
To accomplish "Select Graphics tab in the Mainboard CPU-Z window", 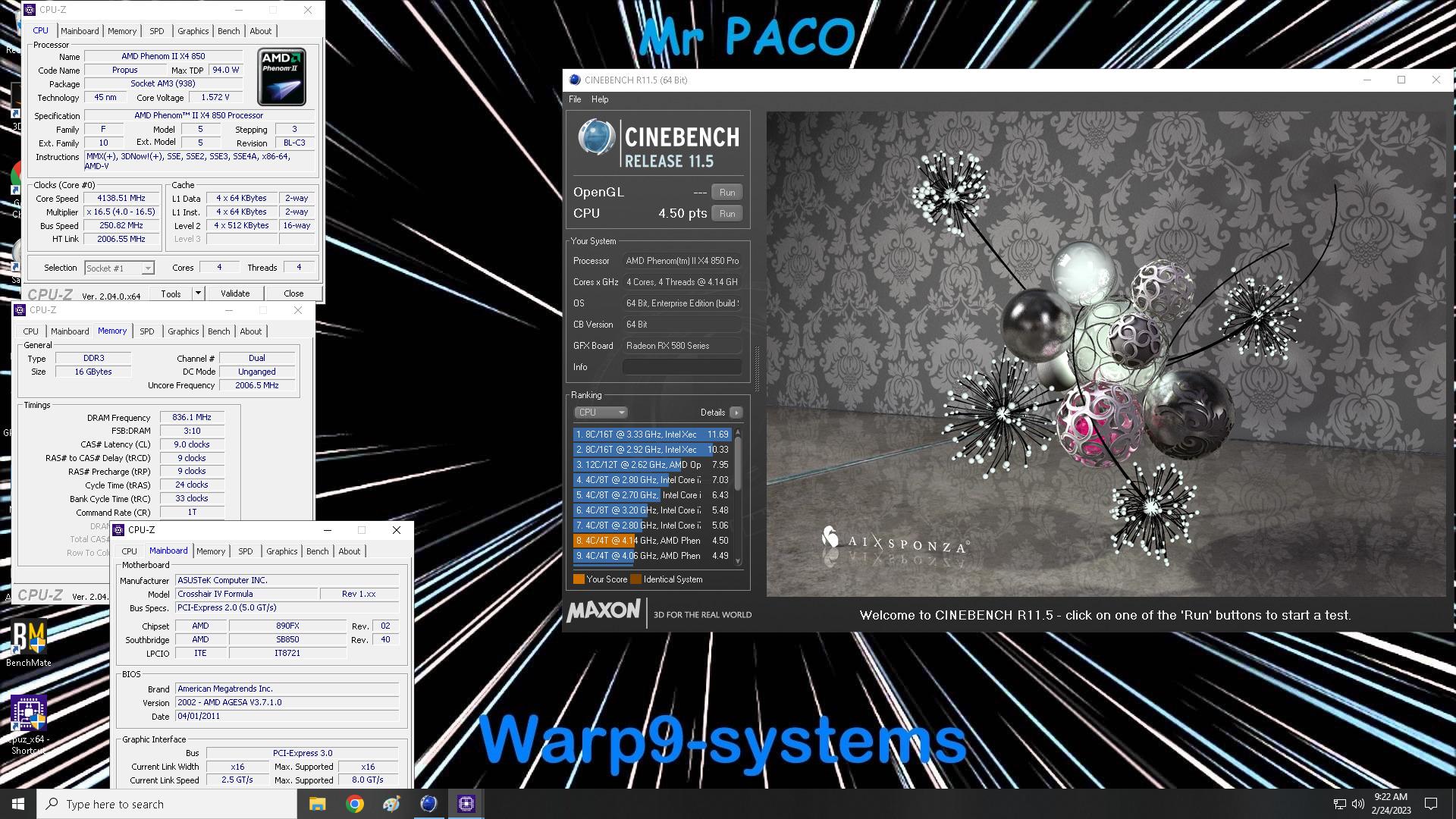I will 282,551.
